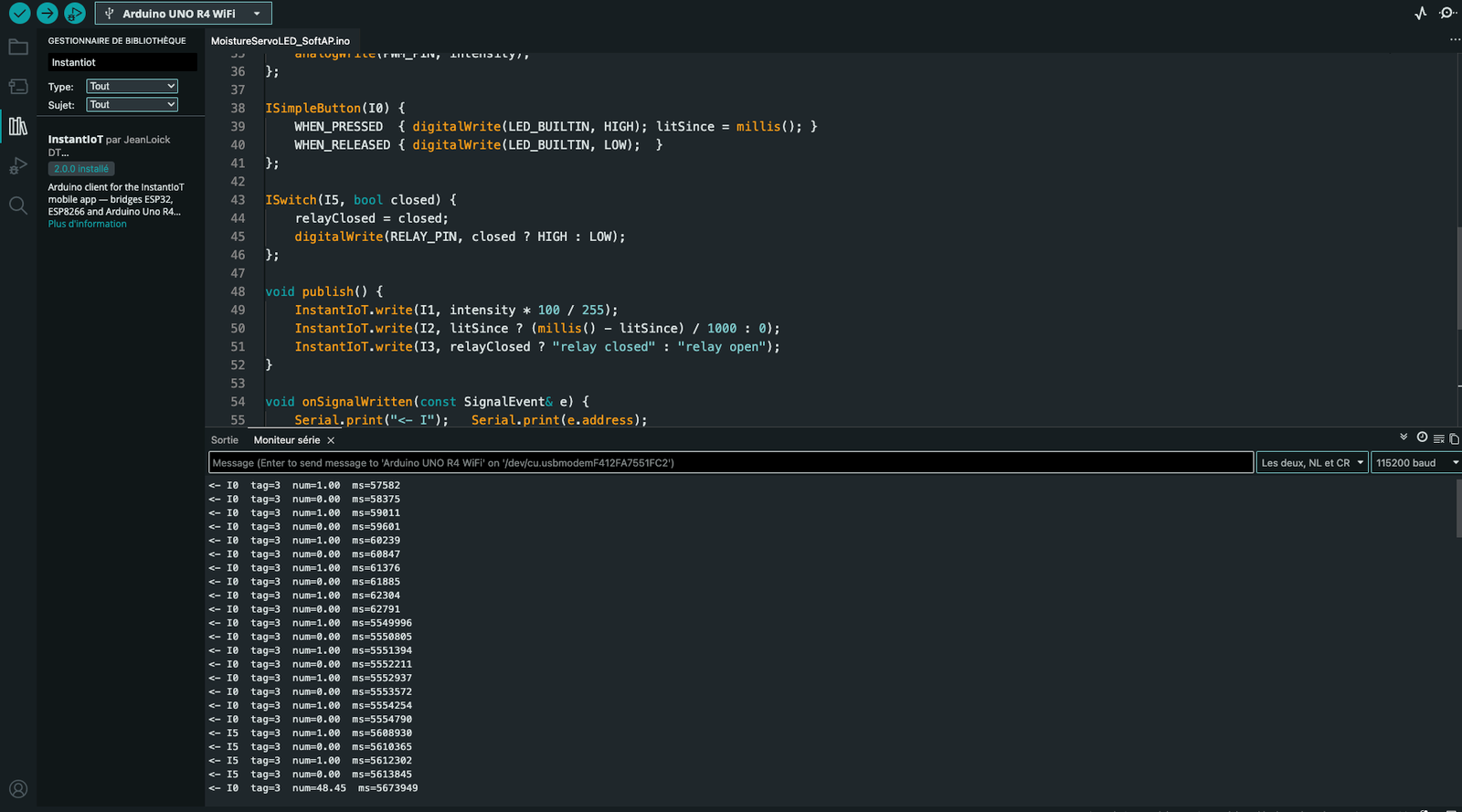Click the ISimpleButton(I0) code line
Viewport: 1462px width, 812px height.
coord(335,109)
